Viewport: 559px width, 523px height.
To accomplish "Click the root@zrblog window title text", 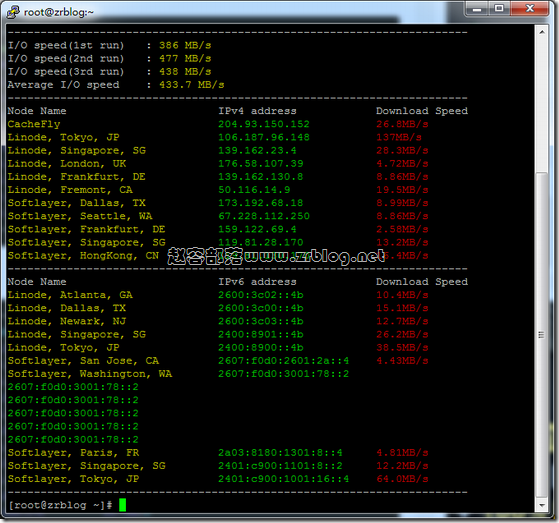I will (x=58, y=12).
